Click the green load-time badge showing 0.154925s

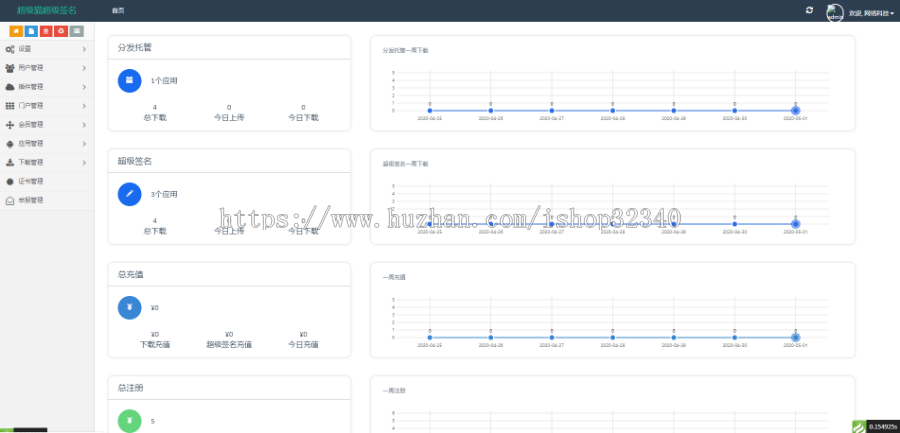tap(876, 427)
